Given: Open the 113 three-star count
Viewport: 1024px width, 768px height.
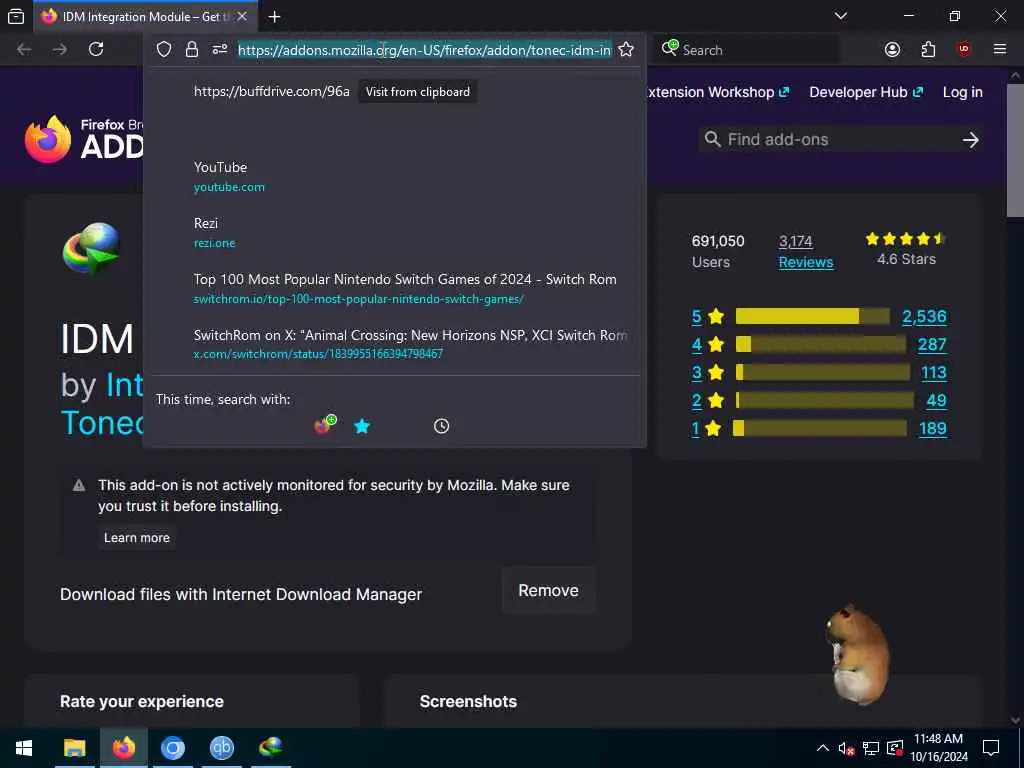Looking at the screenshot, I should click(933, 372).
